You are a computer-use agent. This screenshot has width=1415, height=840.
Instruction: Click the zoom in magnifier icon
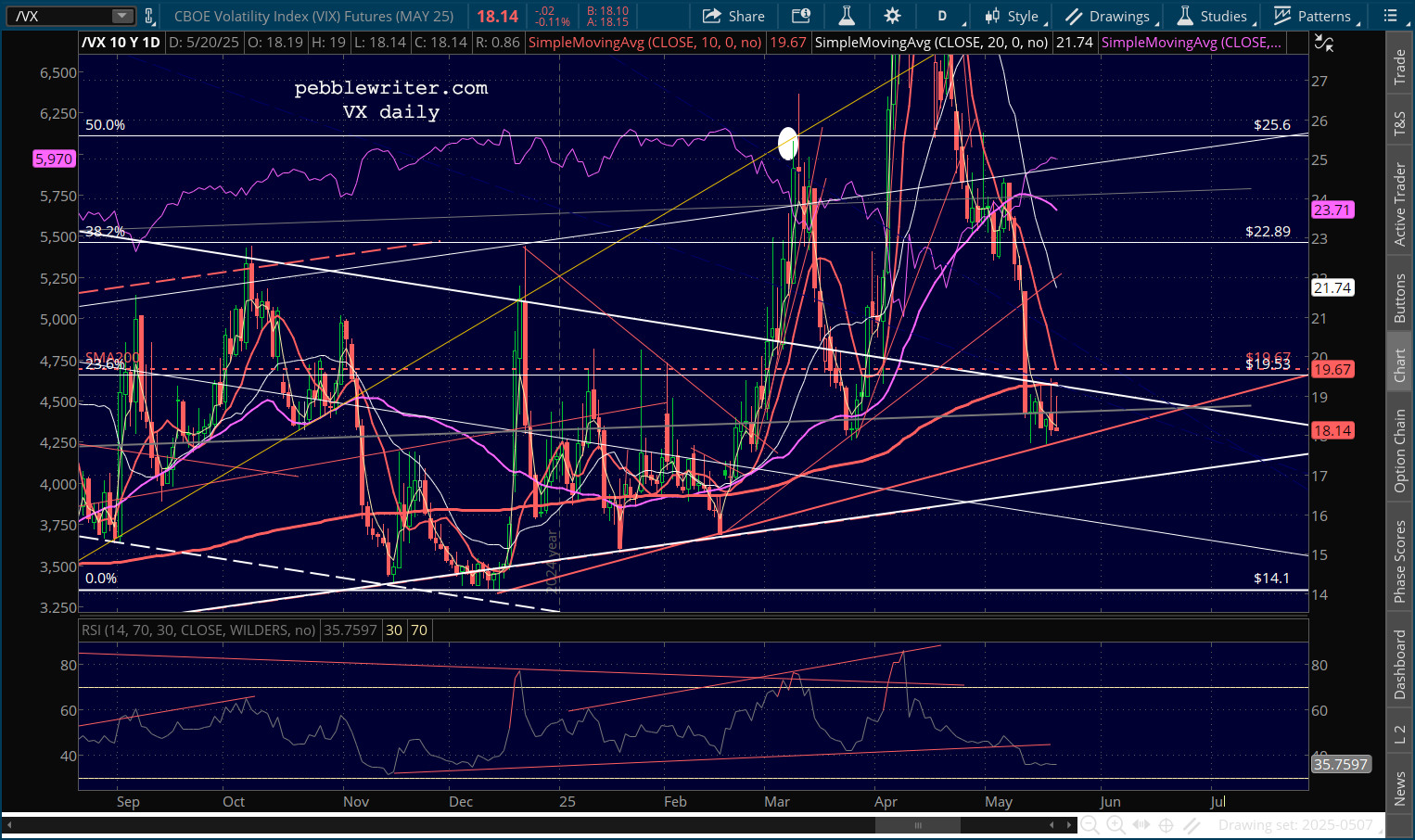(1115, 825)
